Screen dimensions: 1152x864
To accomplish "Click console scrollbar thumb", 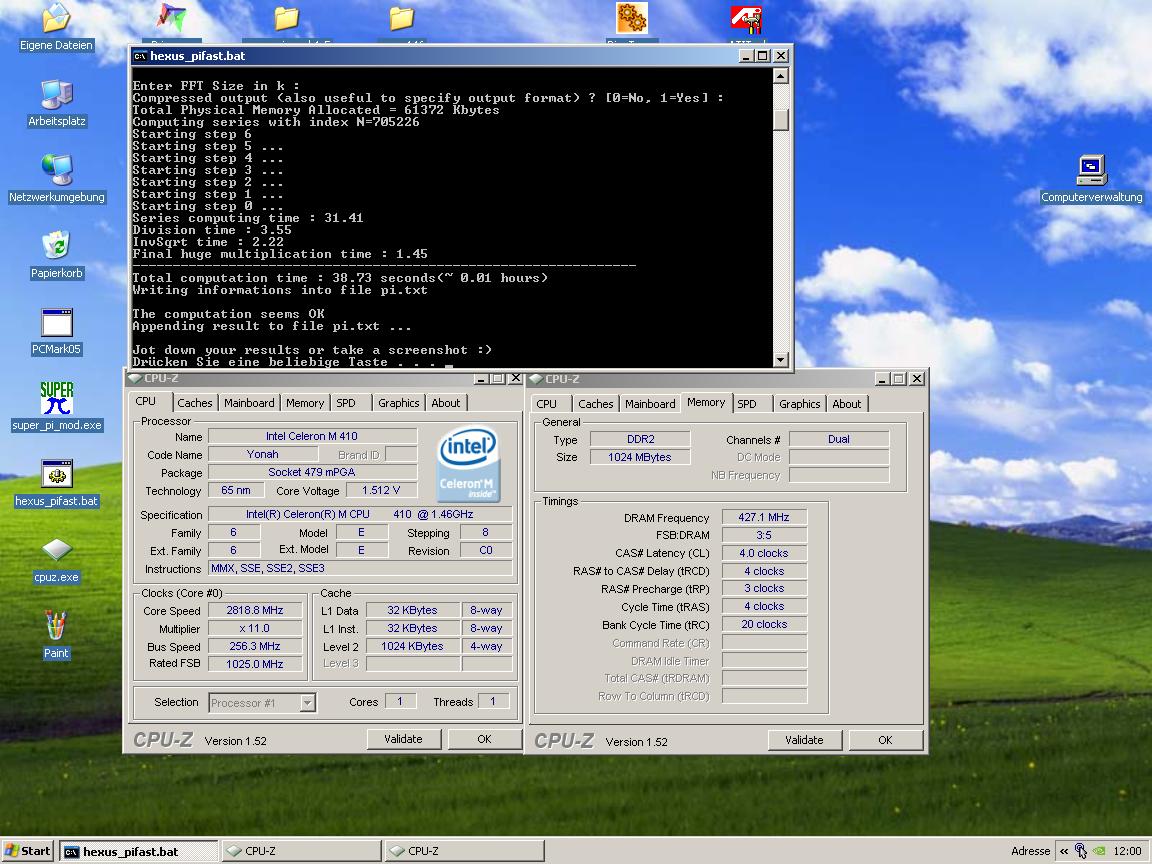I will click(781, 120).
